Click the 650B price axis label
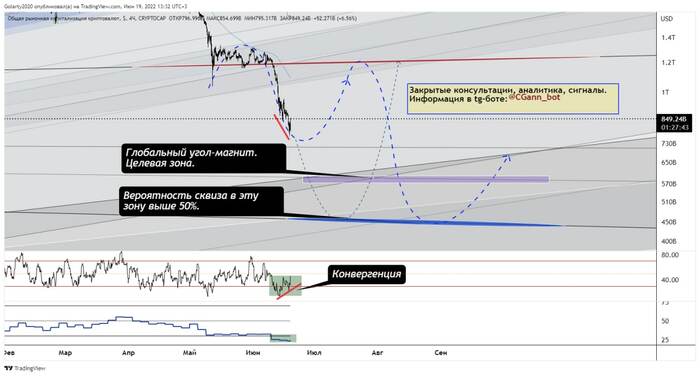Image resolution: width=700 pixels, height=376 pixels. click(x=669, y=163)
